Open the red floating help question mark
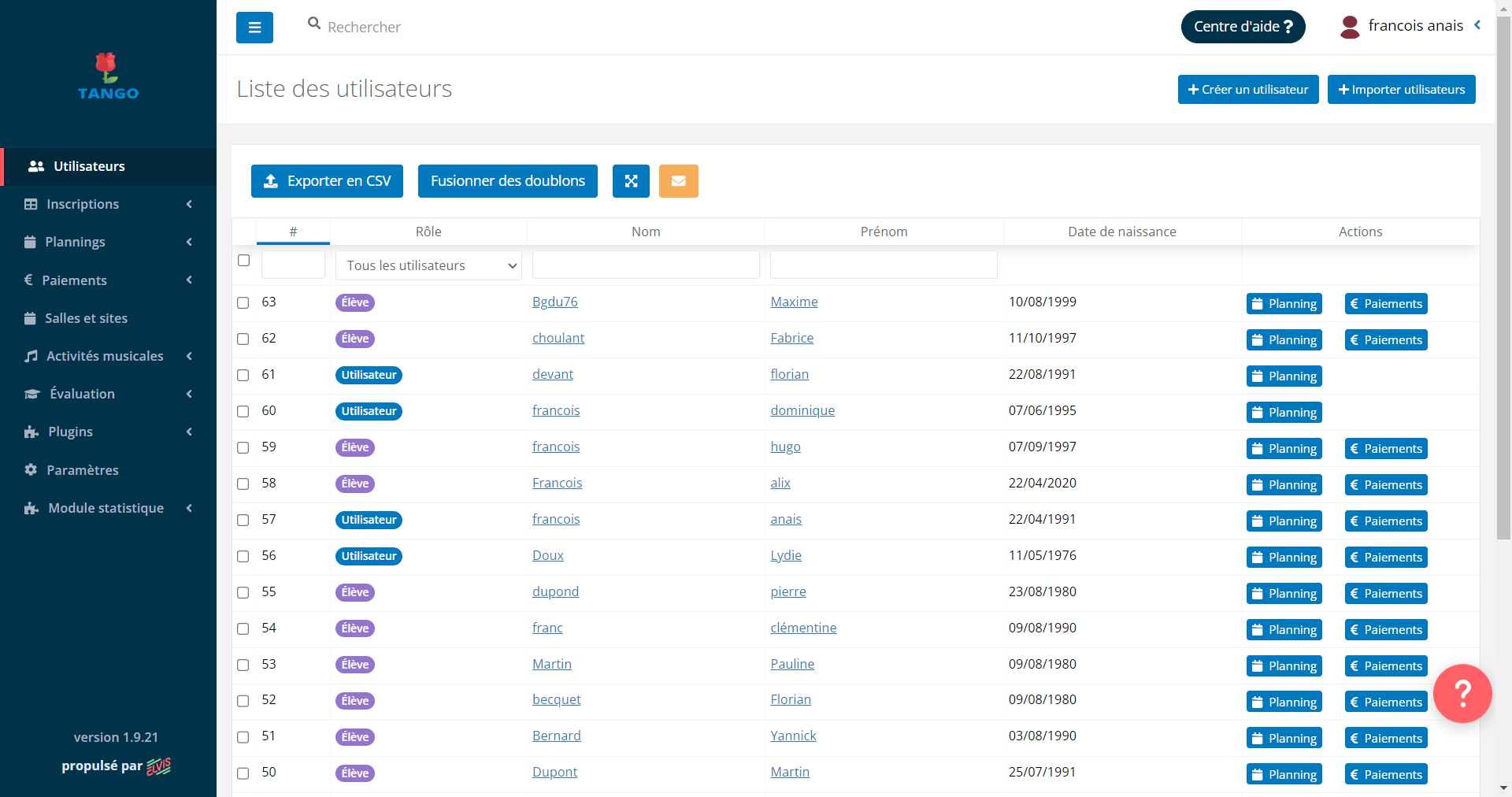1512x797 pixels. 1462,693
